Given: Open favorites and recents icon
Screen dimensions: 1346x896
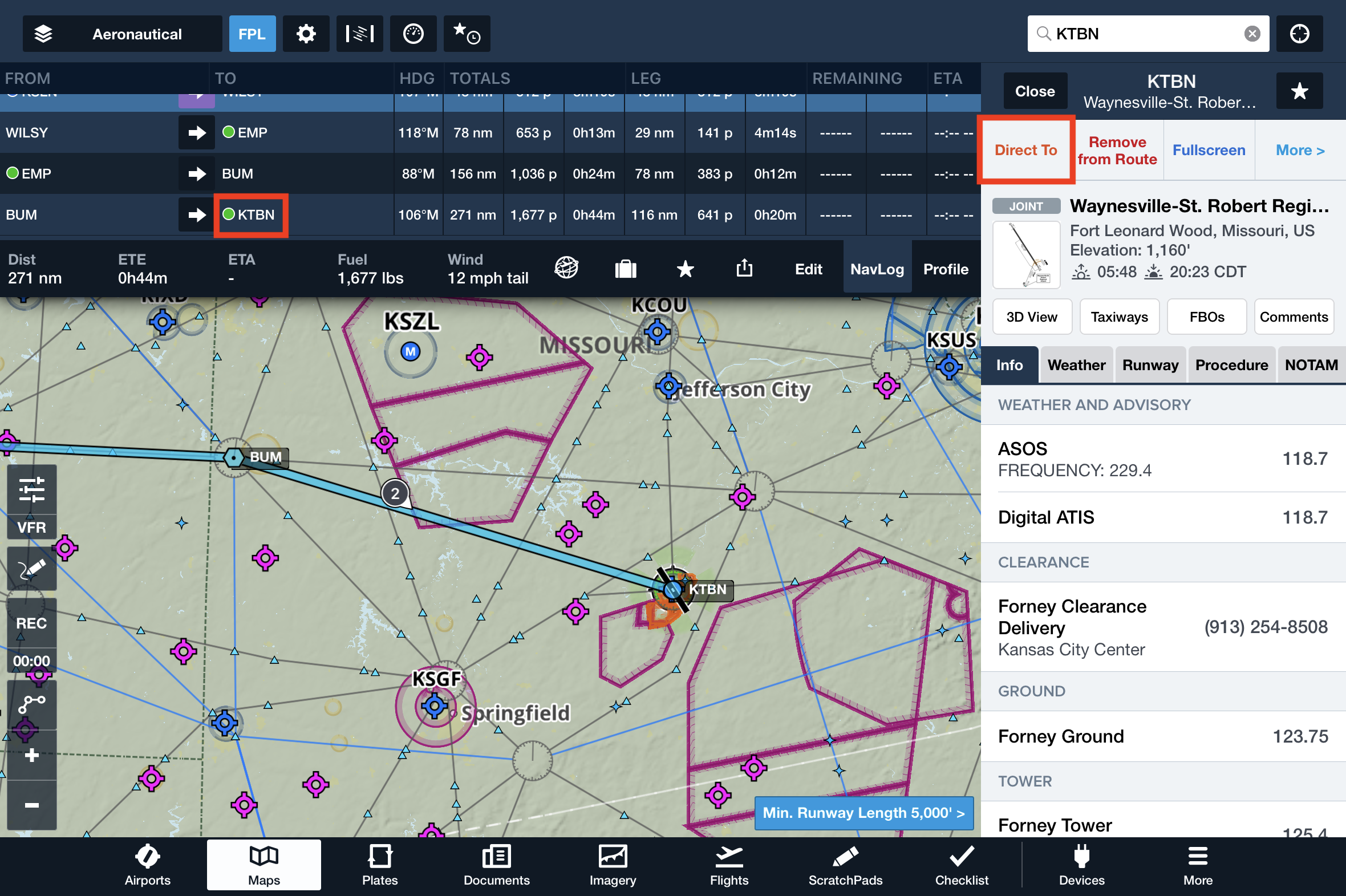Looking at the screenshot, I should [467, 34].
